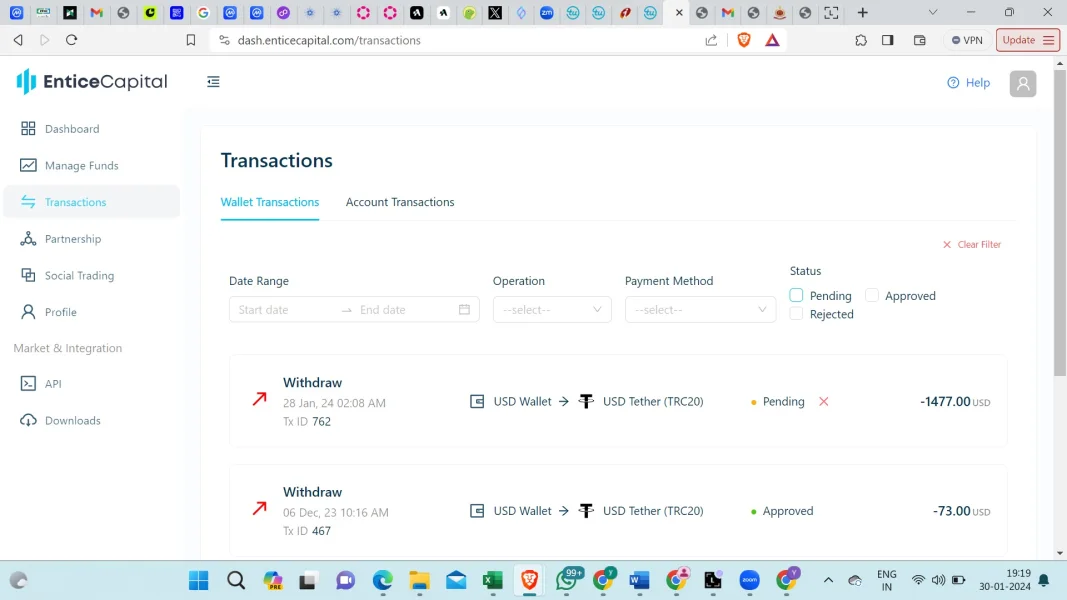The height and width of the screenshot is (600, 1067).
Task: Bookmark this page
Action: (191, 40)
